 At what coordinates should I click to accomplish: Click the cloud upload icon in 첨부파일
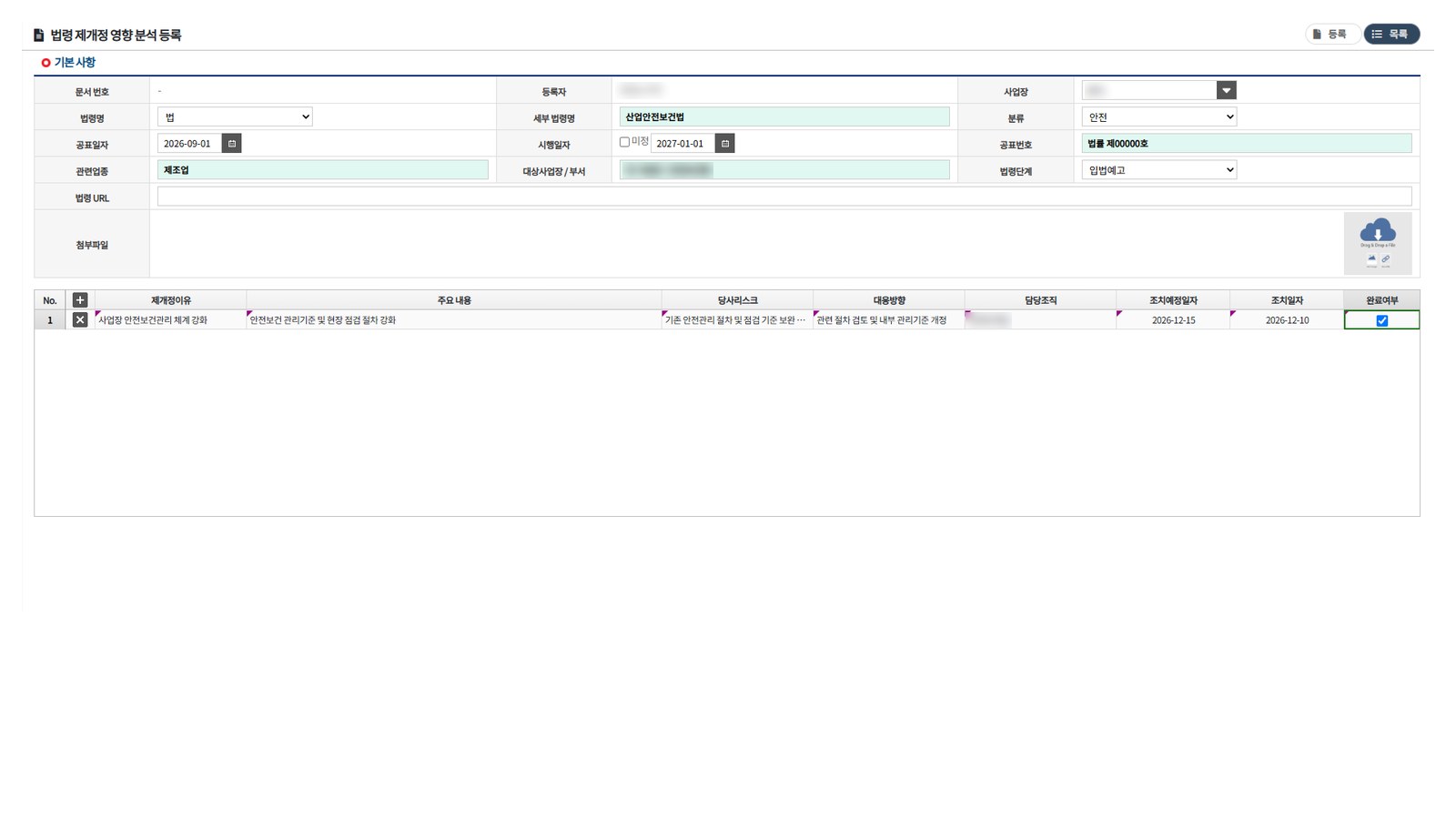1378,230
